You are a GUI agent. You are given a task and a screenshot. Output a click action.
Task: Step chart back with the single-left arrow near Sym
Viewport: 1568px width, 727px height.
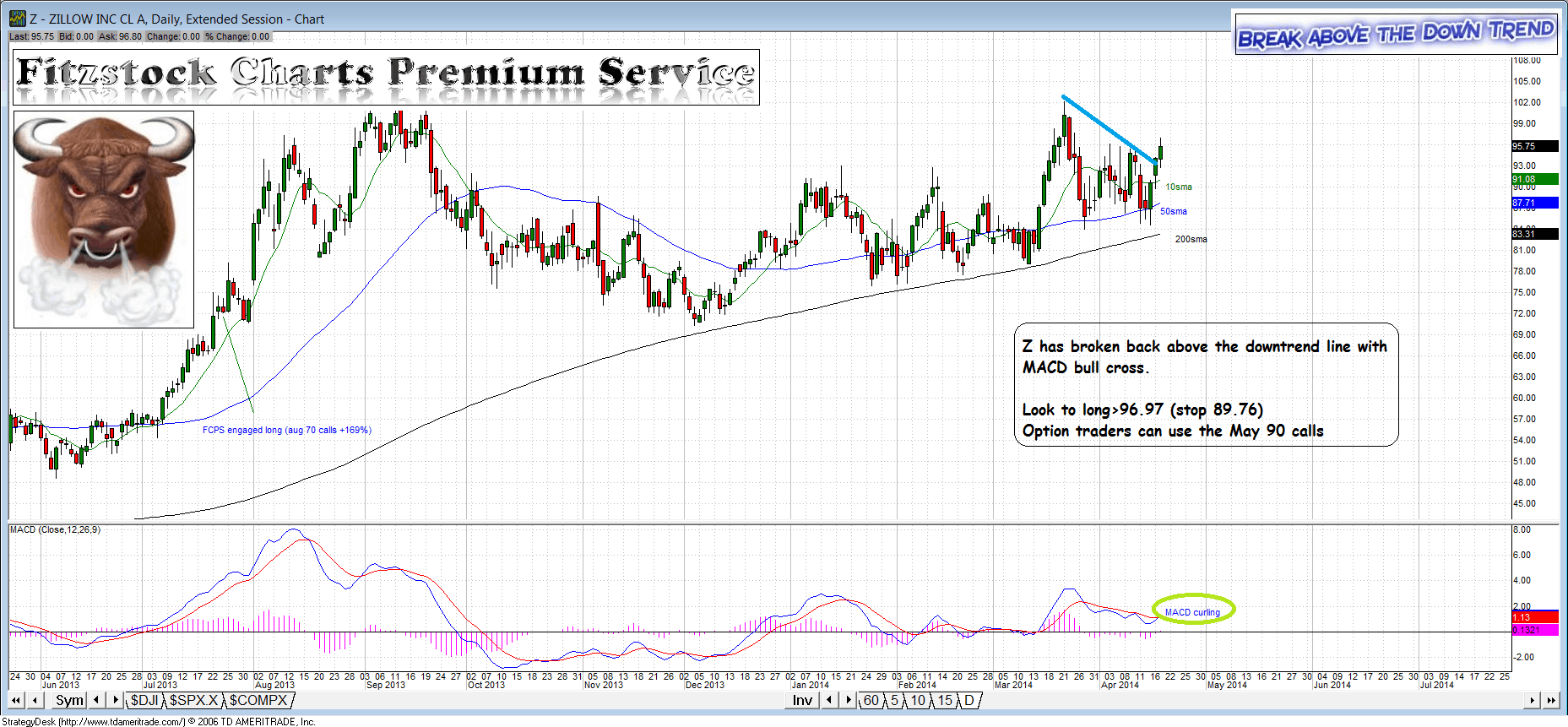(x=35, y=700)
